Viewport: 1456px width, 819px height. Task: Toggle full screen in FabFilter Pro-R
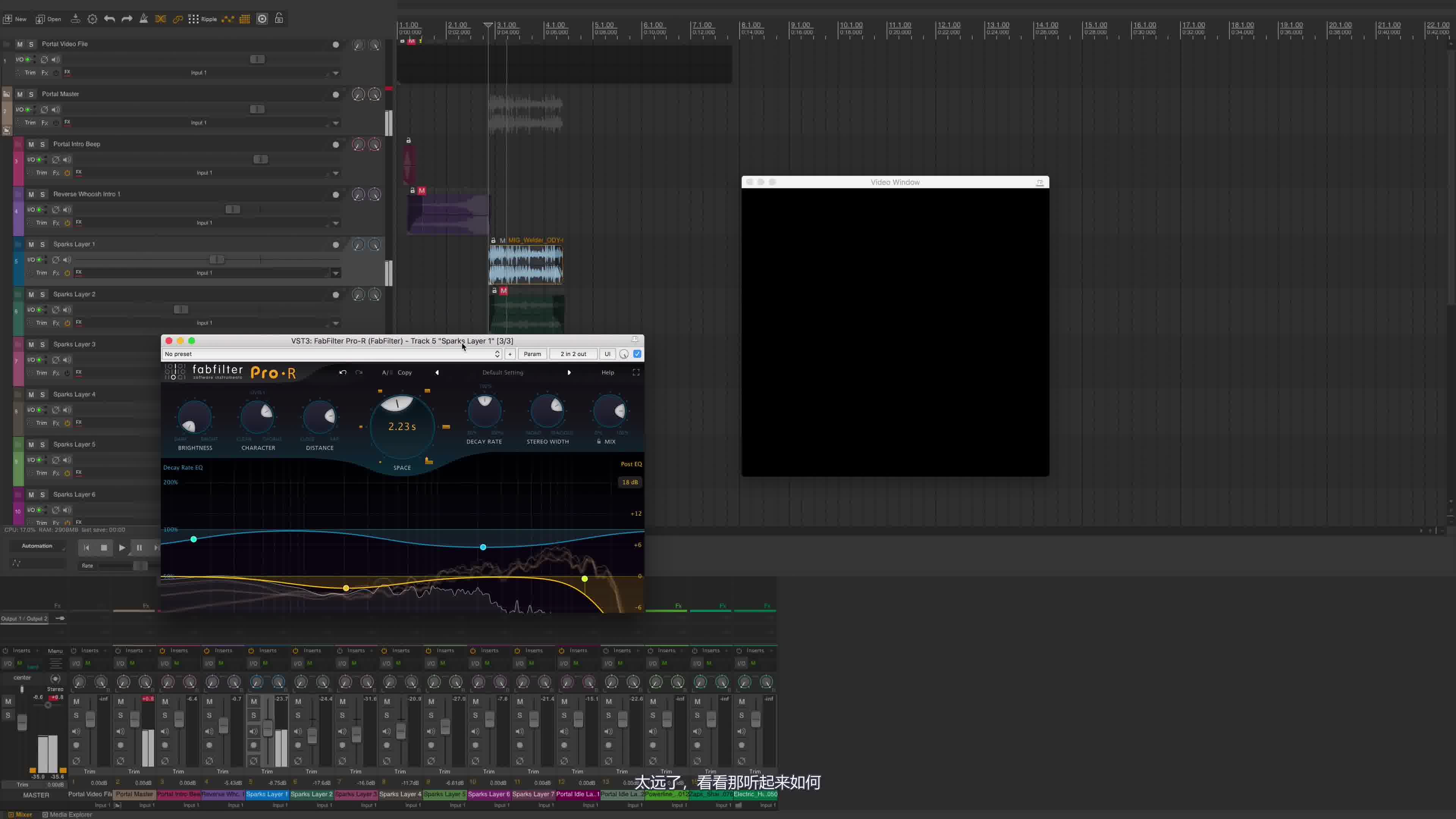[636, 372]
